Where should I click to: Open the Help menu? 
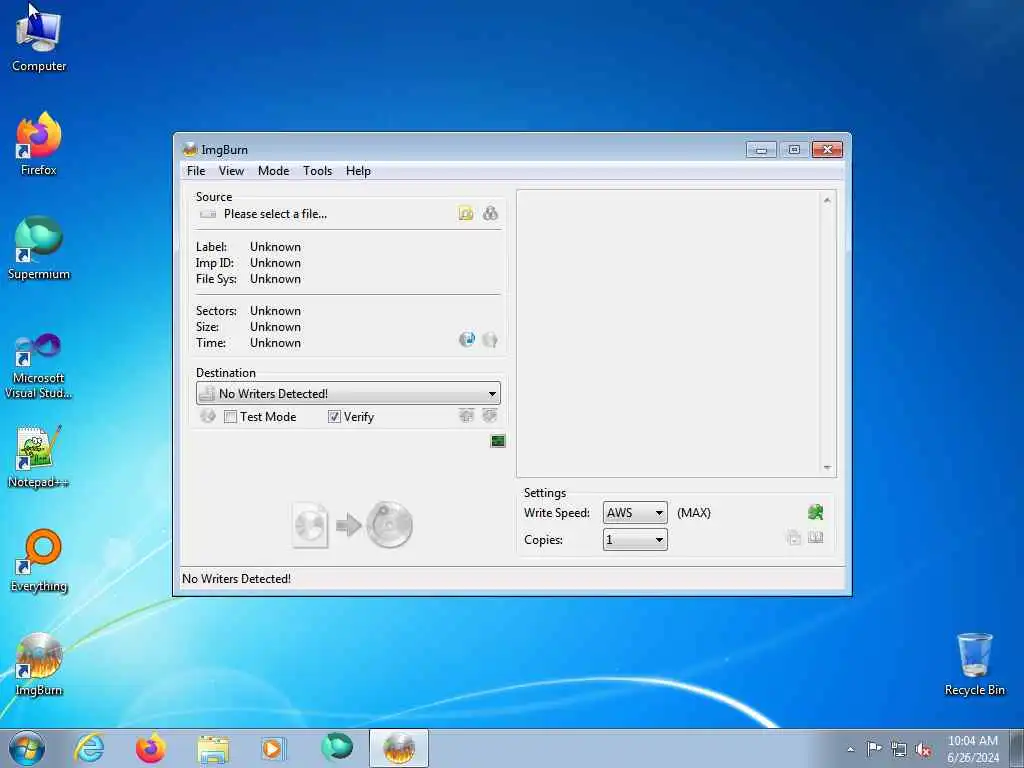coord(359,170)
